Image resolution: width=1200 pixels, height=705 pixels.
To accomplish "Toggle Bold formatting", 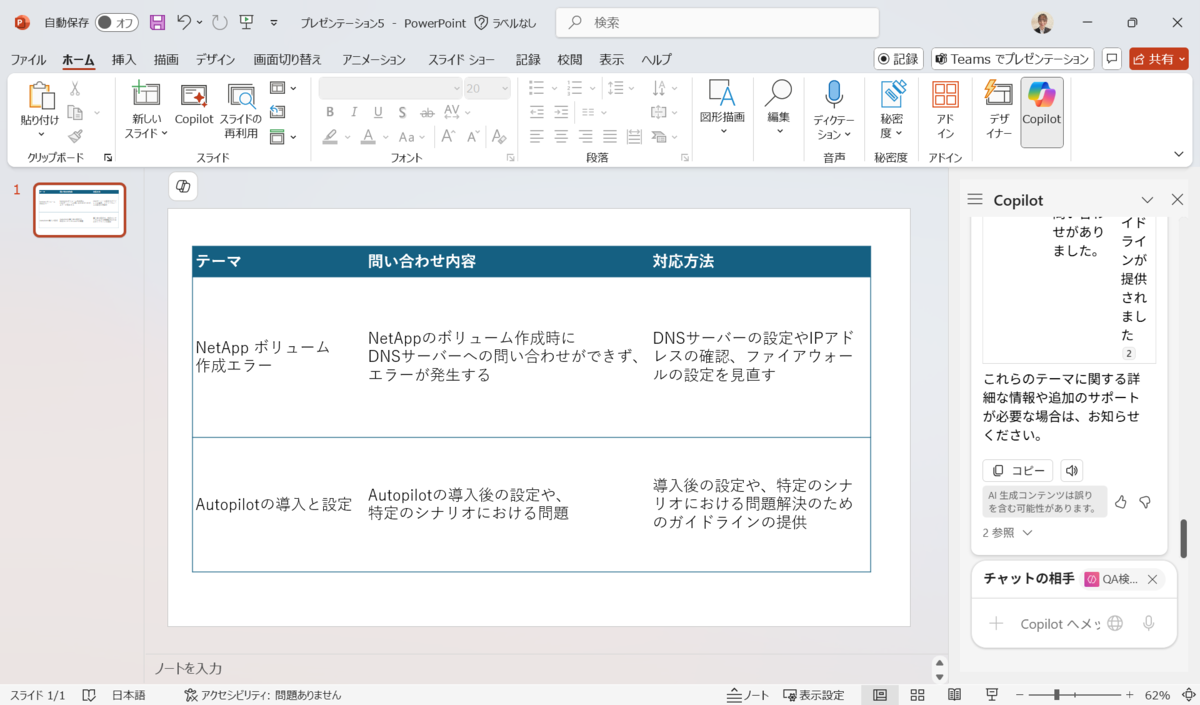I will pos(330,112).
